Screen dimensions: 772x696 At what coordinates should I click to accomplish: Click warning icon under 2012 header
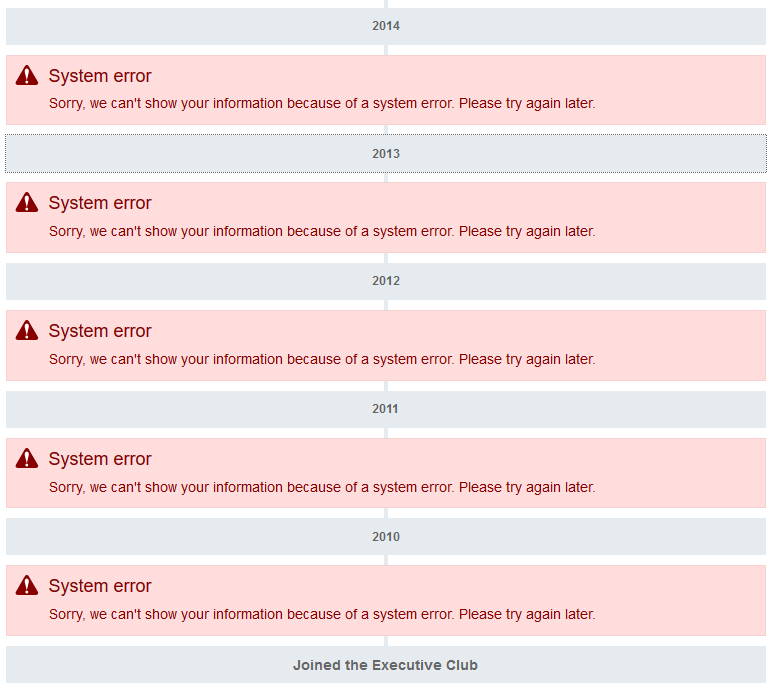[27, 331]
